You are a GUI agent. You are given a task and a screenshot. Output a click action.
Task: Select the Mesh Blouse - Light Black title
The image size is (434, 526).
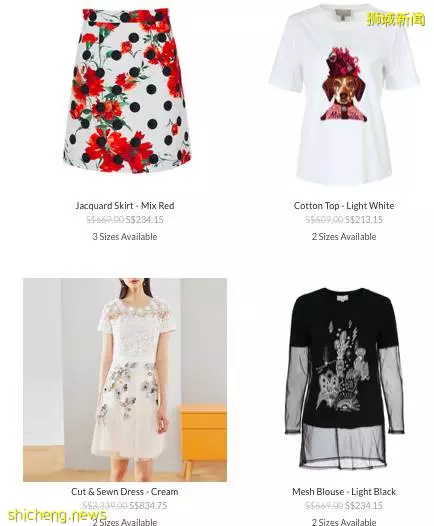pos(344,492)
